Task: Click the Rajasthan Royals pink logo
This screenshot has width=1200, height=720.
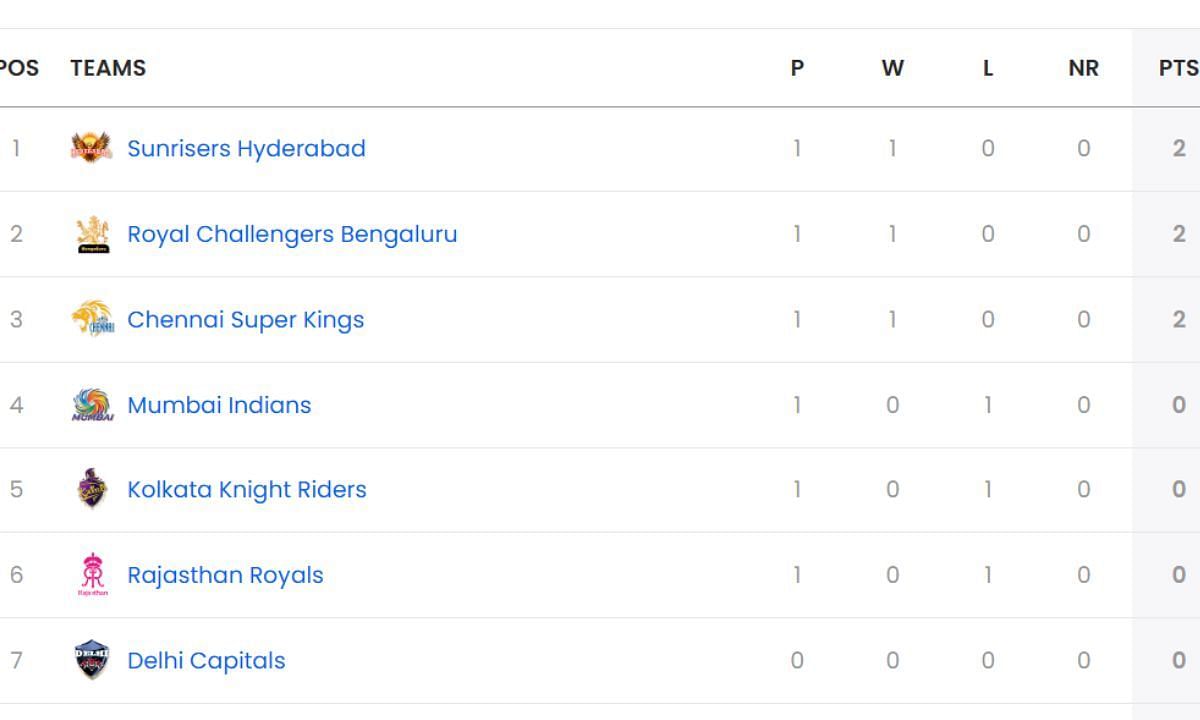Action: click(x=92, y=575)
